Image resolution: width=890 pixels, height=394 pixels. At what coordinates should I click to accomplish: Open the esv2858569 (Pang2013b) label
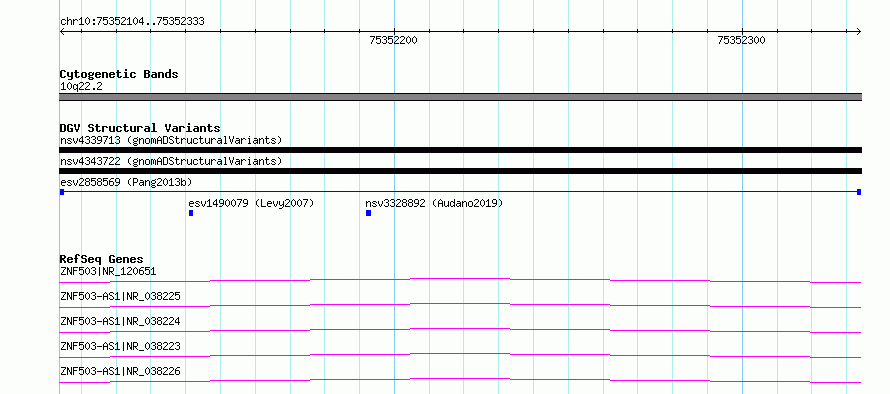pyautogui.click(x=126, y=182)
